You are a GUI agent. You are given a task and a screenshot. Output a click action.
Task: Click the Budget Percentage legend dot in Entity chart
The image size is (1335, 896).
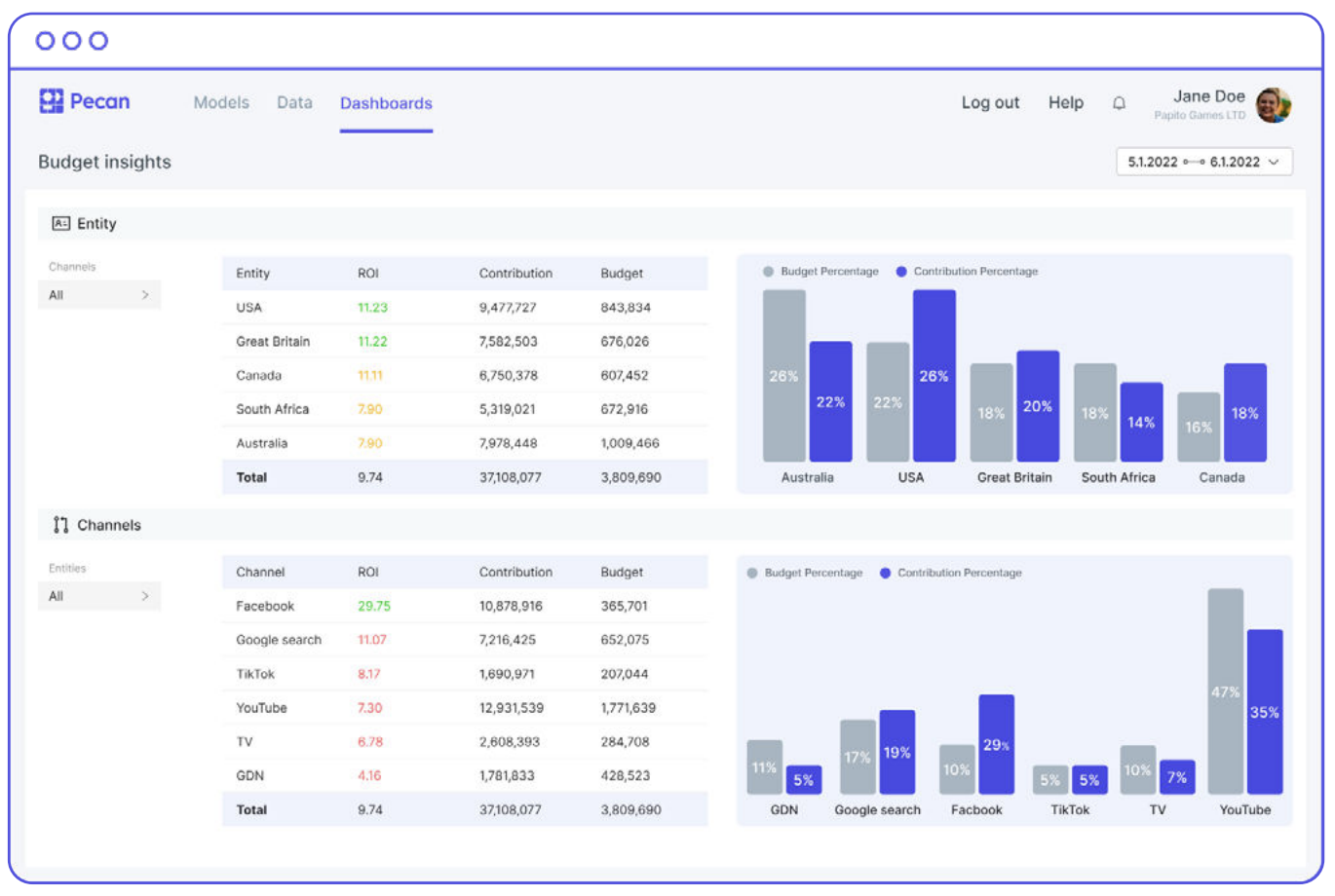[768, 272]
